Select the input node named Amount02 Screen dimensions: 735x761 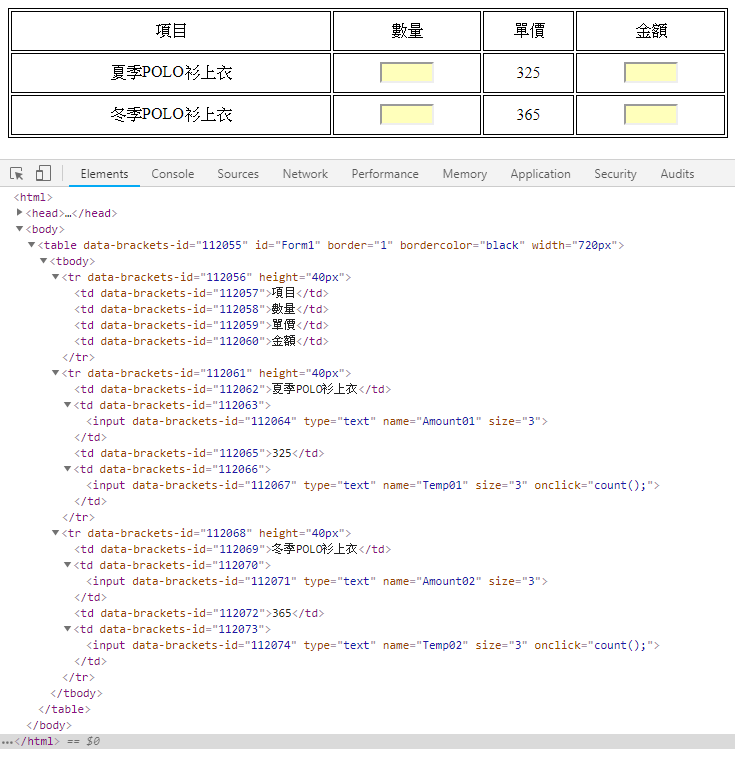click(x=317, y=581)
